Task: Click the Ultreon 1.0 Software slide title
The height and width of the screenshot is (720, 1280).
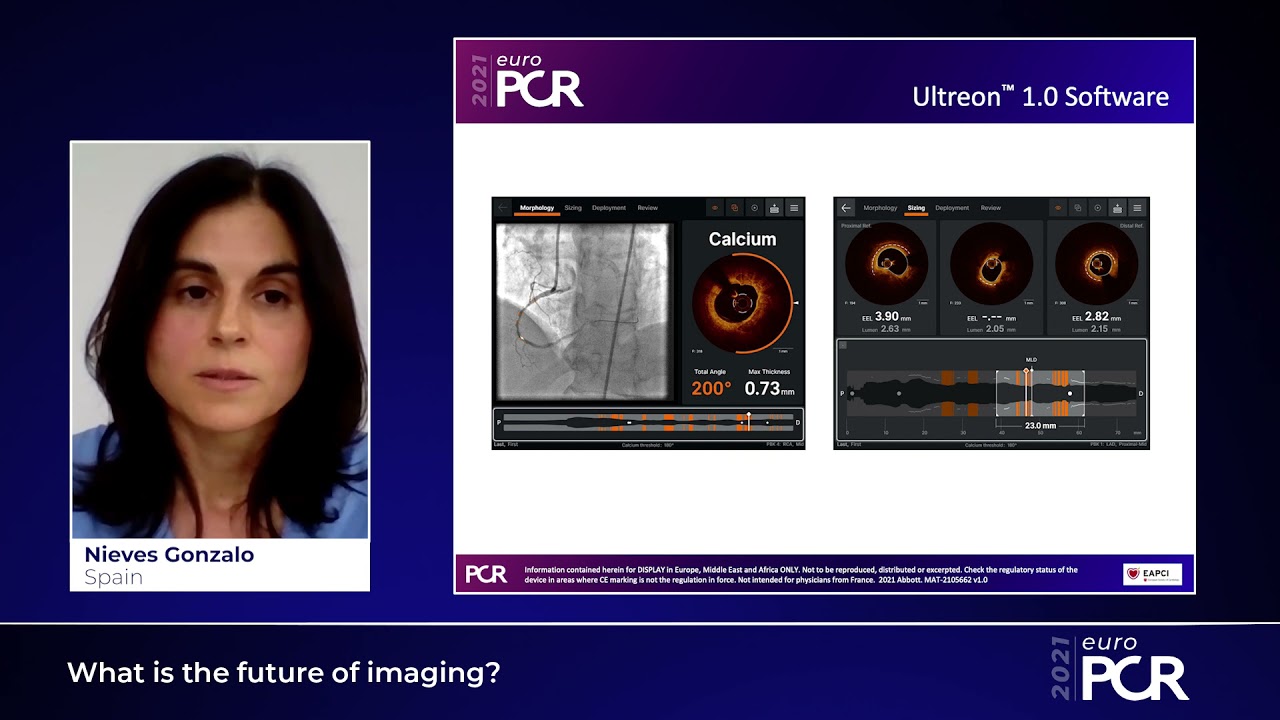Action: [x=1040, y=97]
